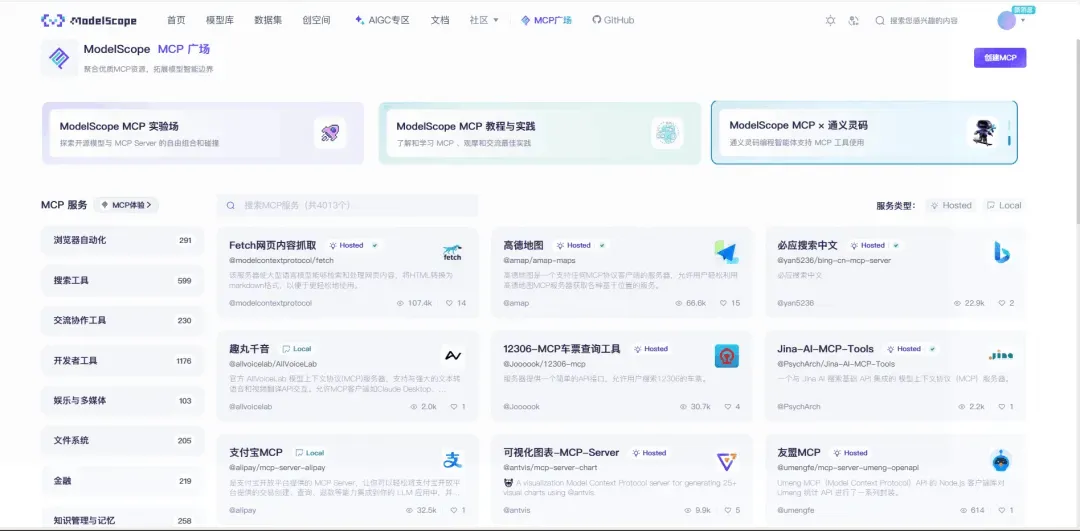1080x531 pixels.
Task: Open Jina-AI-MCP-Tools card title
Action: coord(825,349)
